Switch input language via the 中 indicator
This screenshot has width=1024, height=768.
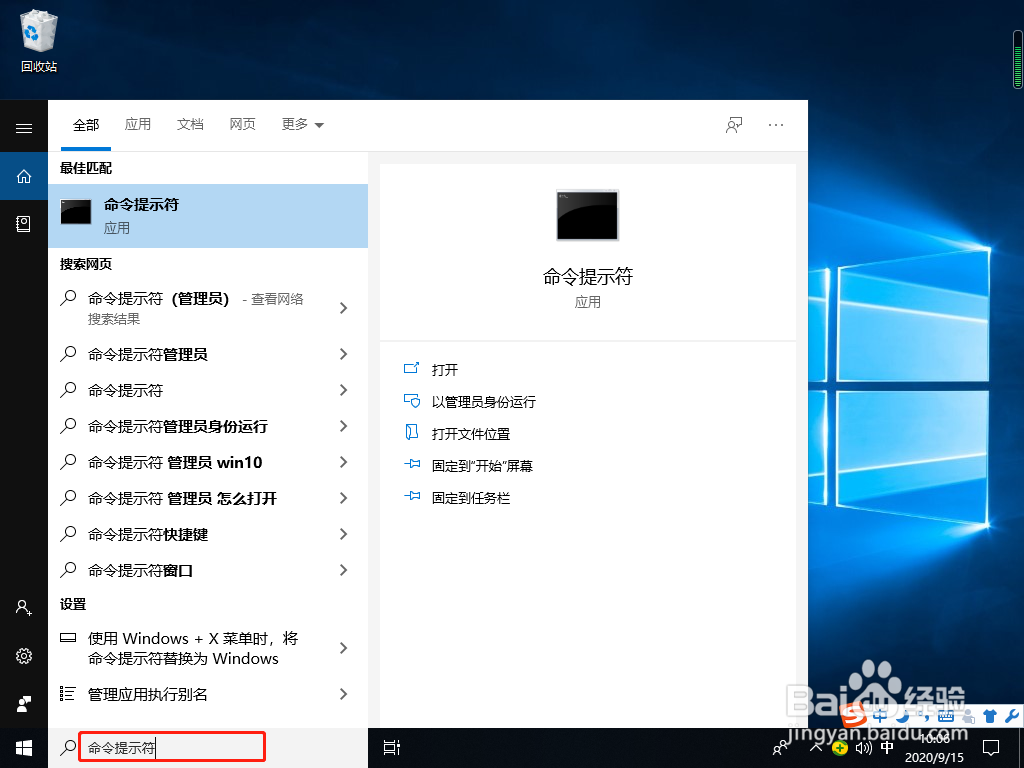tap(887, 747)
